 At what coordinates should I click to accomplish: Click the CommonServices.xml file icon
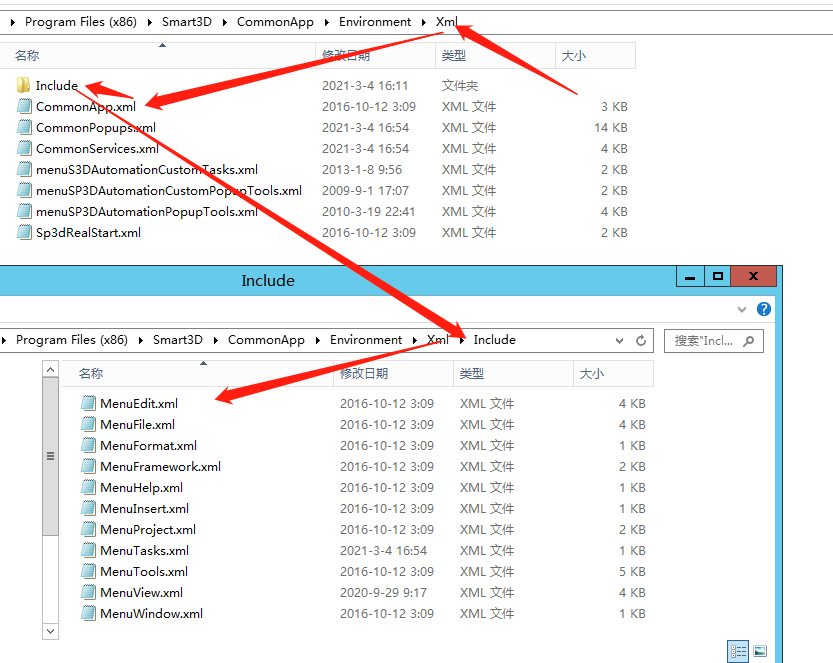[24, 148]
